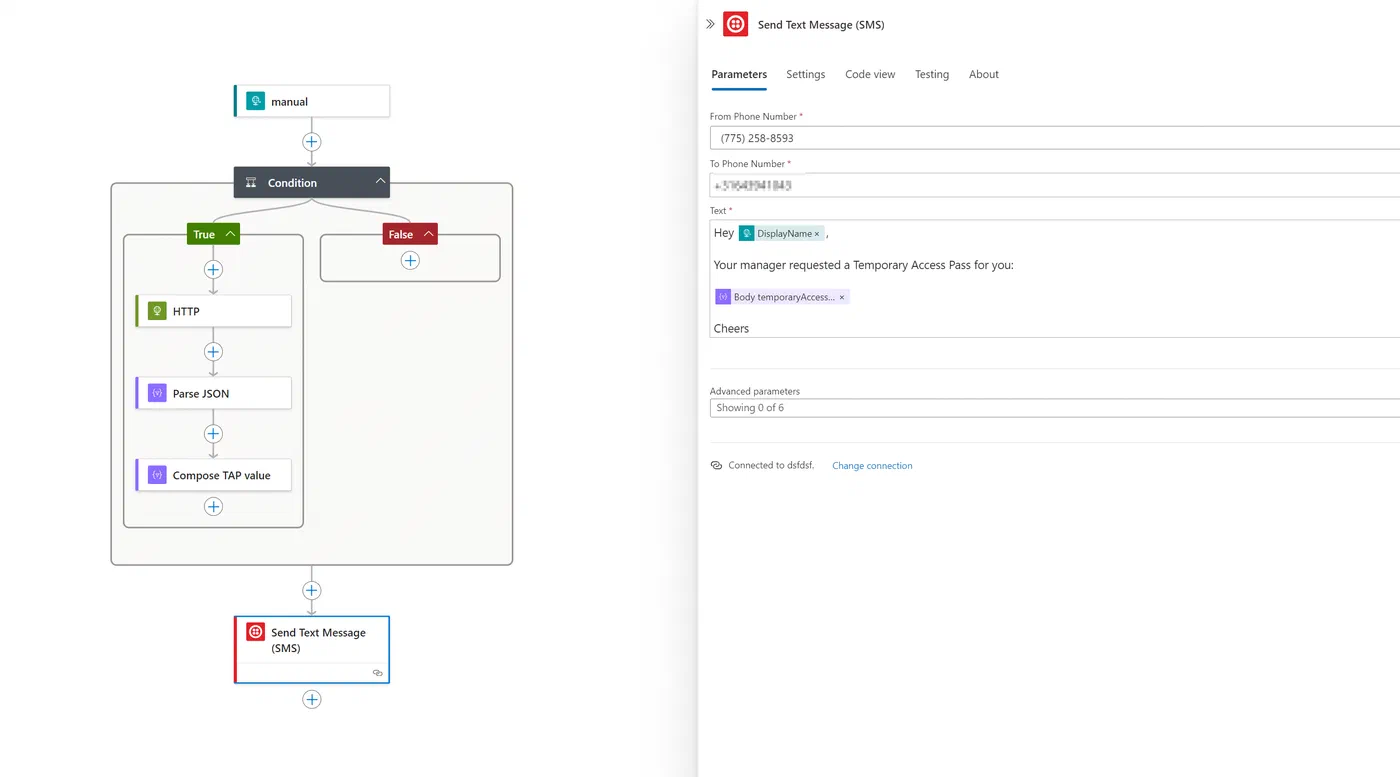1400x777 pixels.
Task: Add an action in the False branch
Action: coord(410,260)
